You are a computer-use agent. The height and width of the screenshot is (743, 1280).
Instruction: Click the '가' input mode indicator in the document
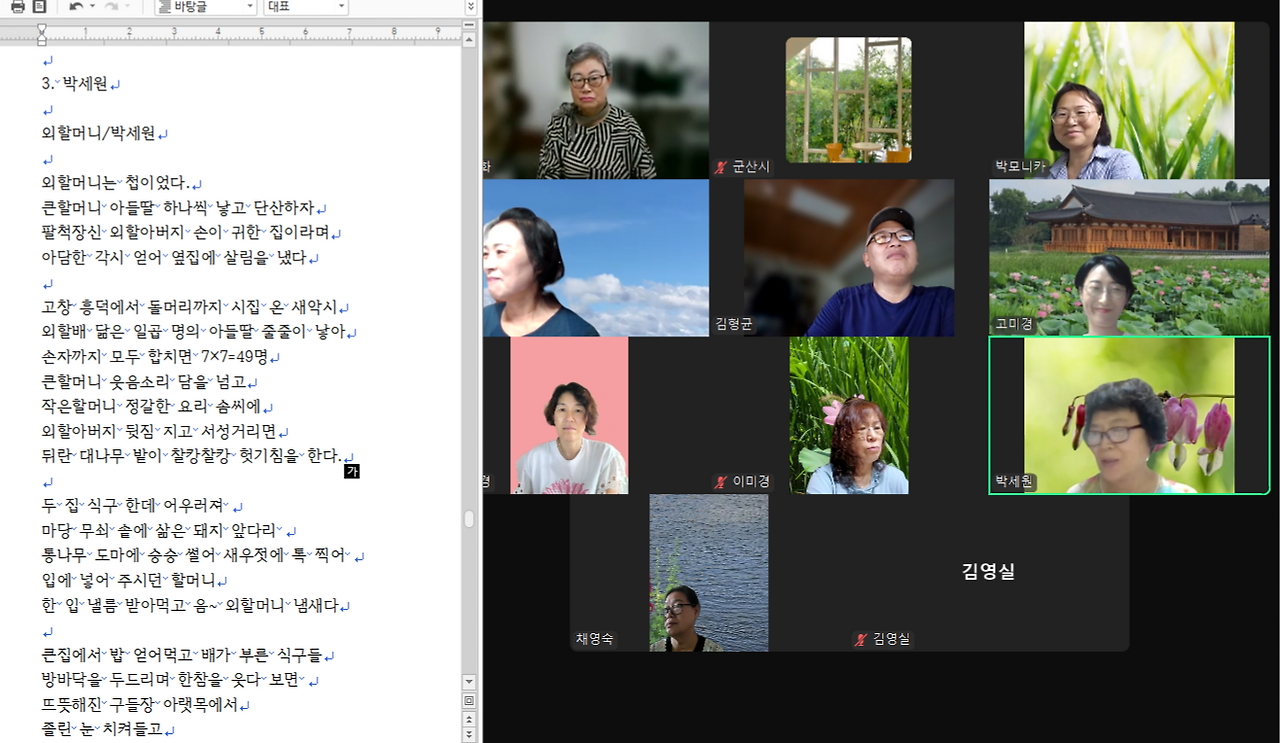pyautogui.click(x=351, y=470)
